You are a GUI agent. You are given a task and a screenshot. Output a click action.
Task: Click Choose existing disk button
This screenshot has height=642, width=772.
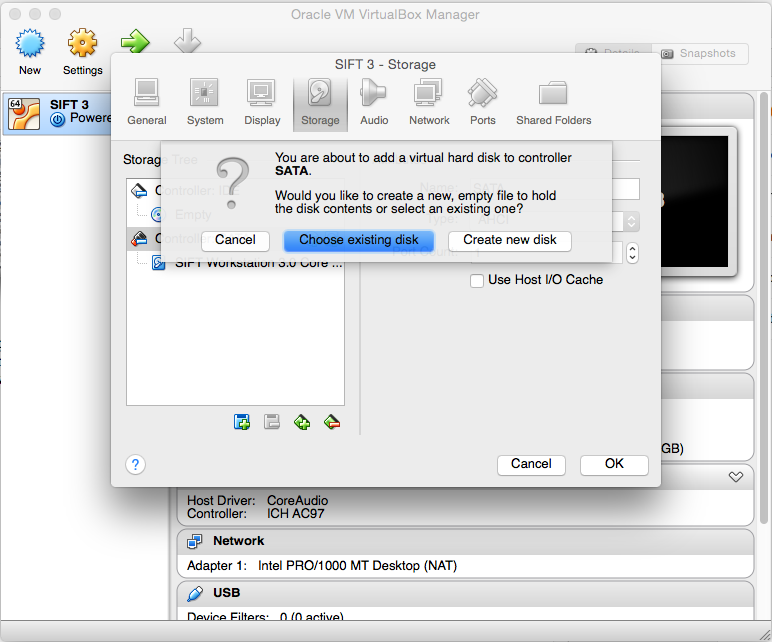point(358,240)
